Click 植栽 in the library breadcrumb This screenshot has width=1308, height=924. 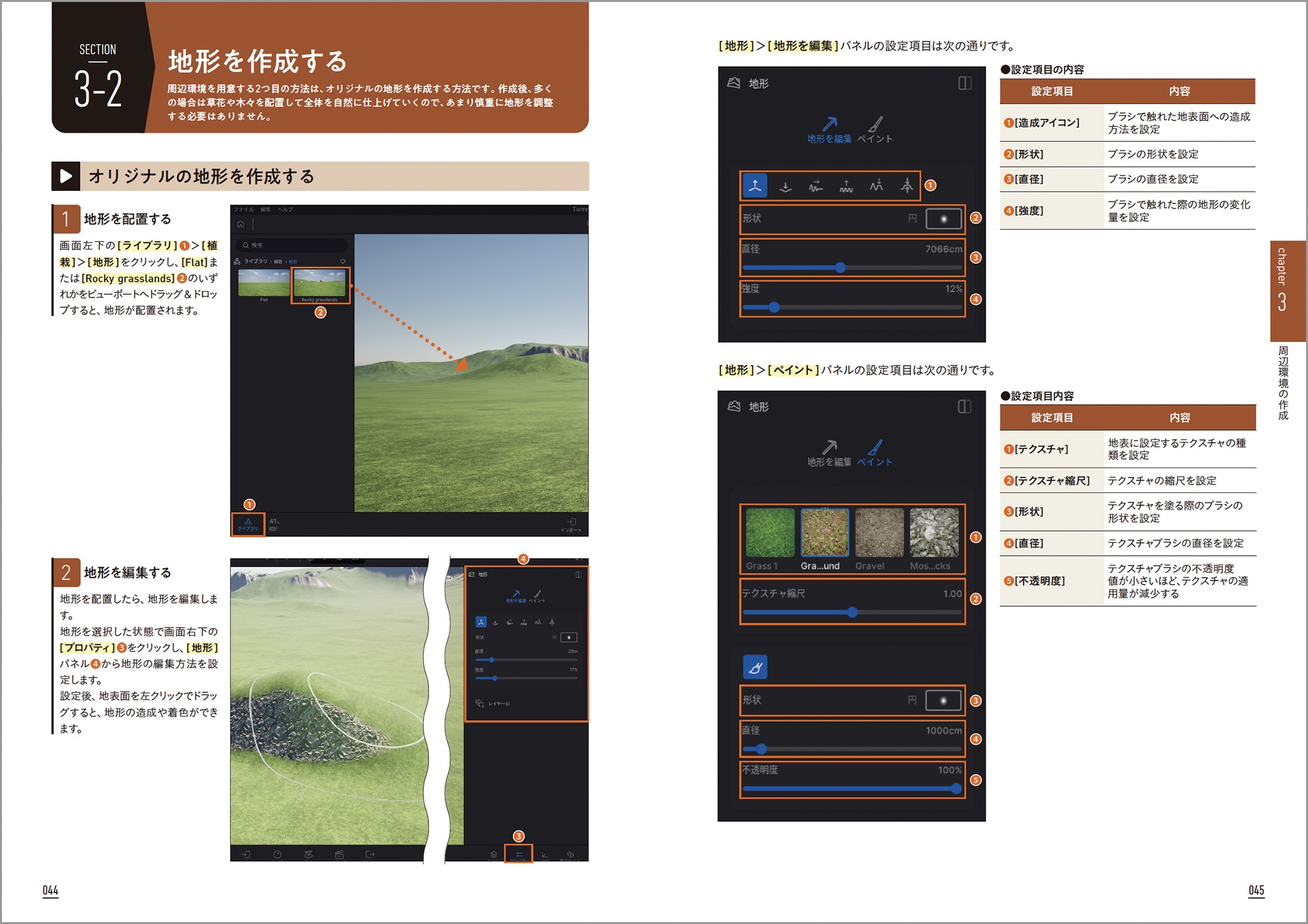pyautogui.click(x=278, y=262)
